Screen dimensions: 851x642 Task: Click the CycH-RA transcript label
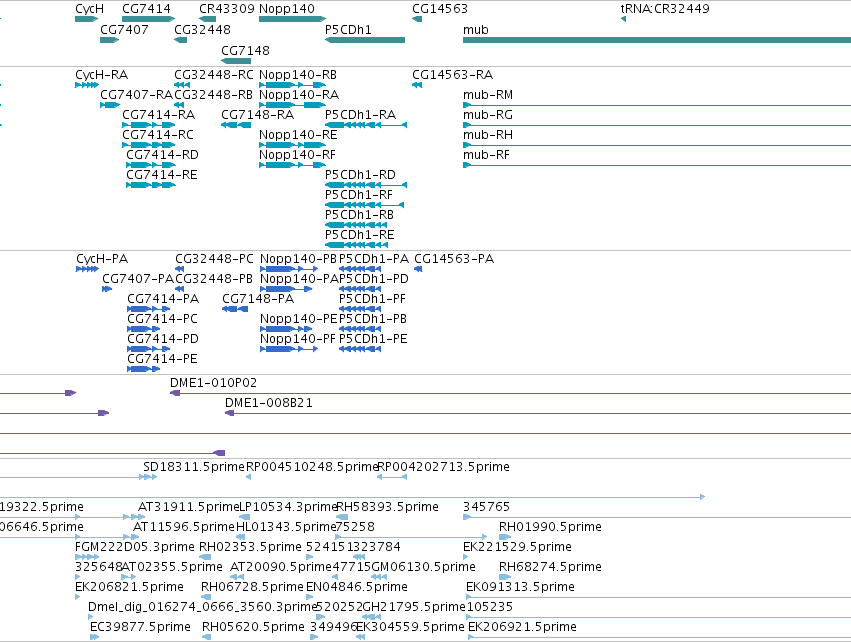pos(101,75)
